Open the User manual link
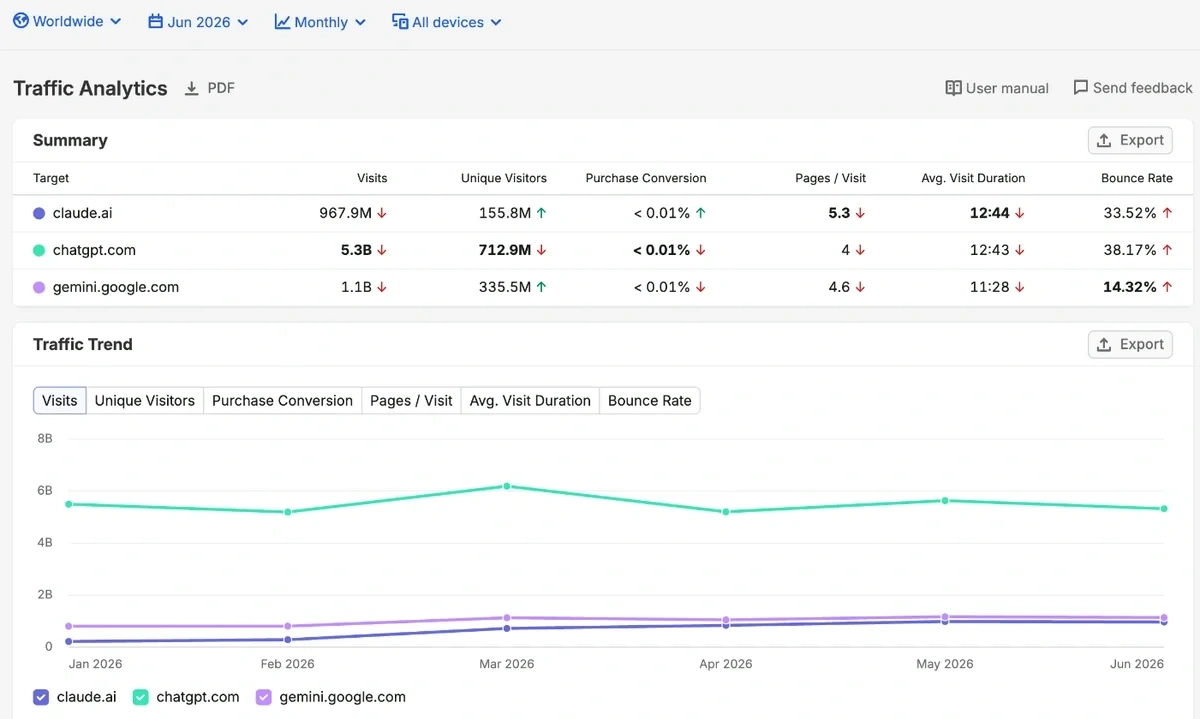 click(x=997, y=88)
